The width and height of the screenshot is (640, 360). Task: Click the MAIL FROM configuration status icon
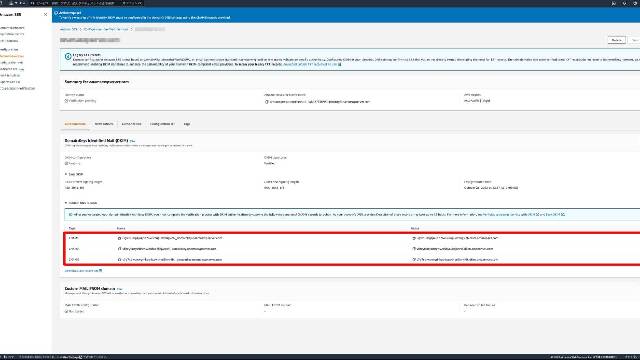click(66, 311)
